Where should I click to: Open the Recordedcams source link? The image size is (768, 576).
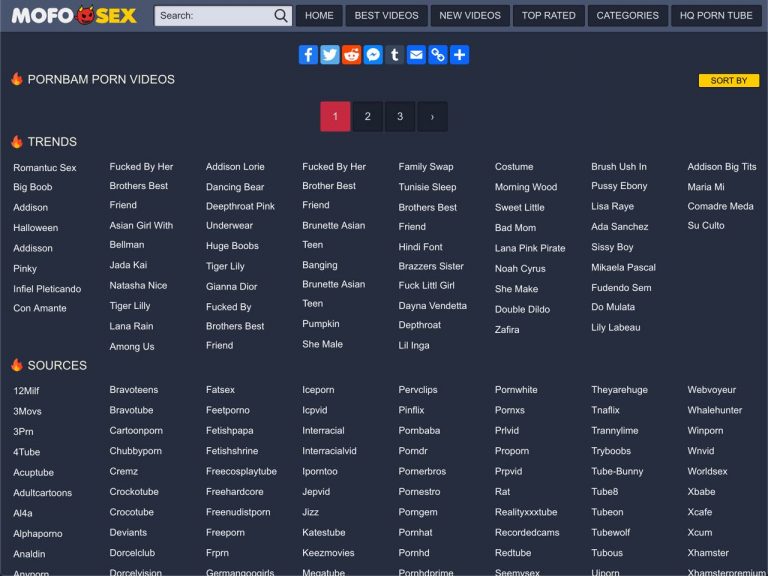527,532
